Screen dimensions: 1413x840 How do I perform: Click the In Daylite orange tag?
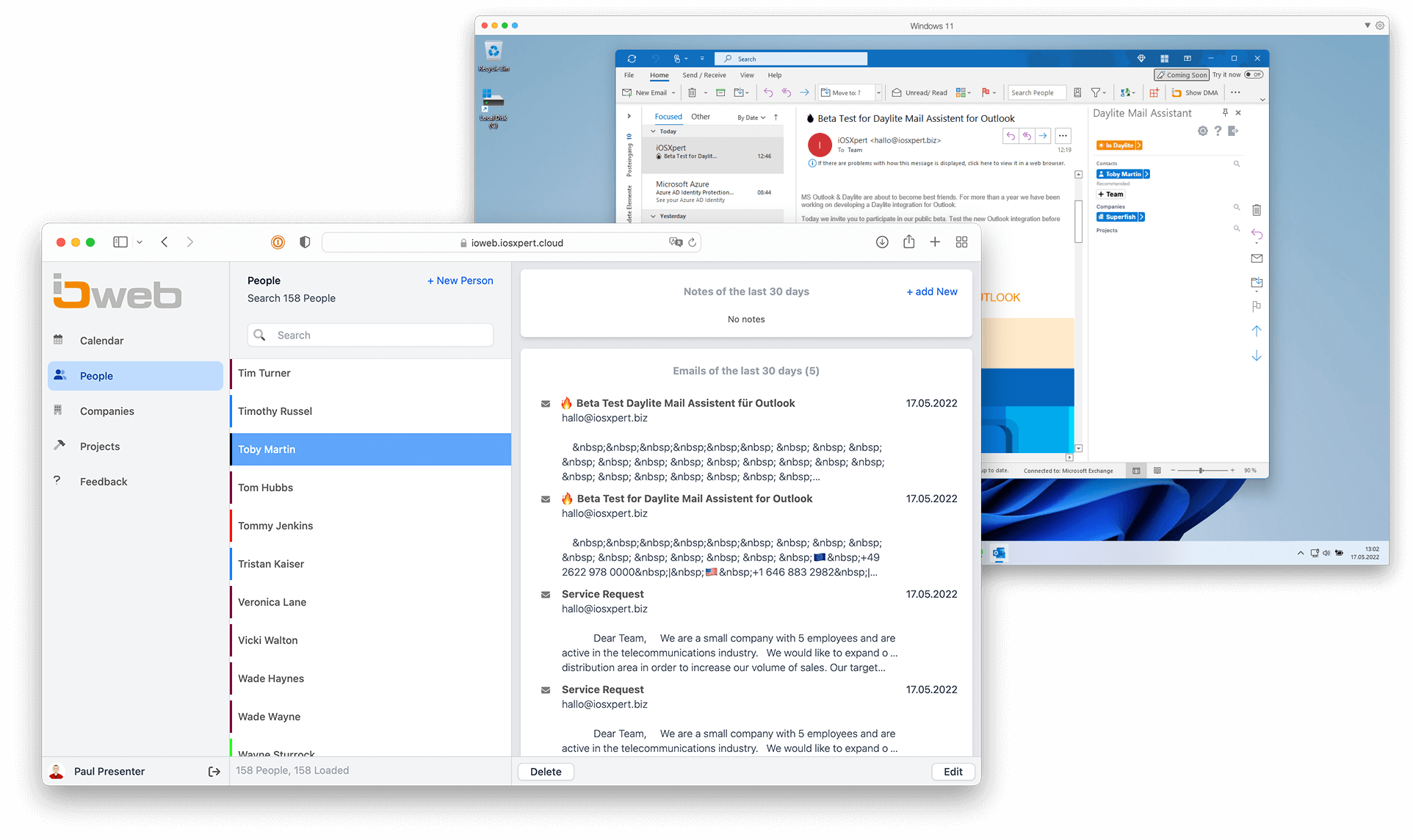(1119, 145)
